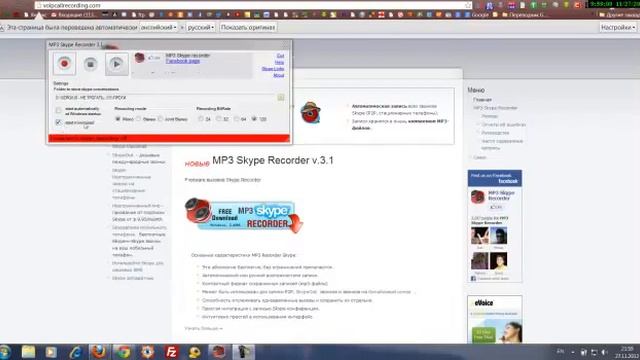640x360 pixels.
Task: Choose the 64 bitrate option
Action: (x=236, y=119)
